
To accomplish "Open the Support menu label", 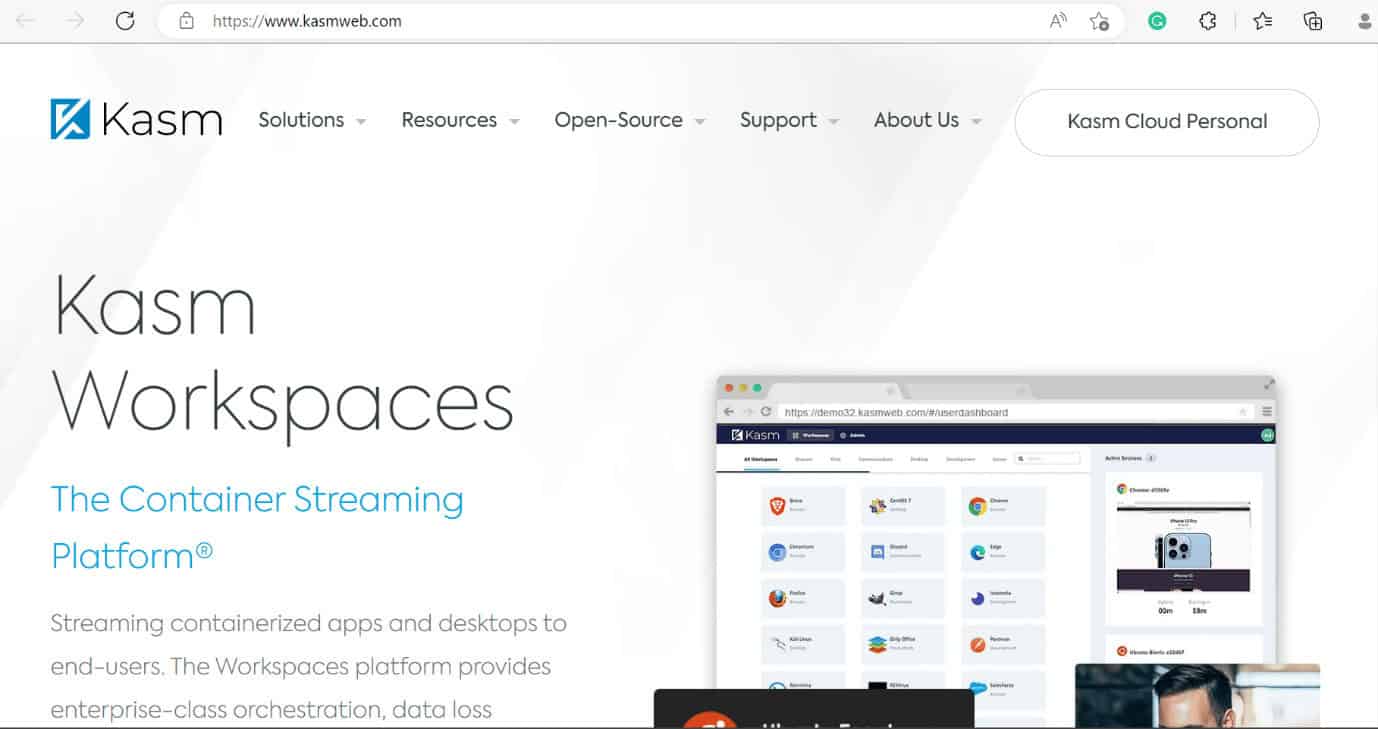I will pos(778,120).
